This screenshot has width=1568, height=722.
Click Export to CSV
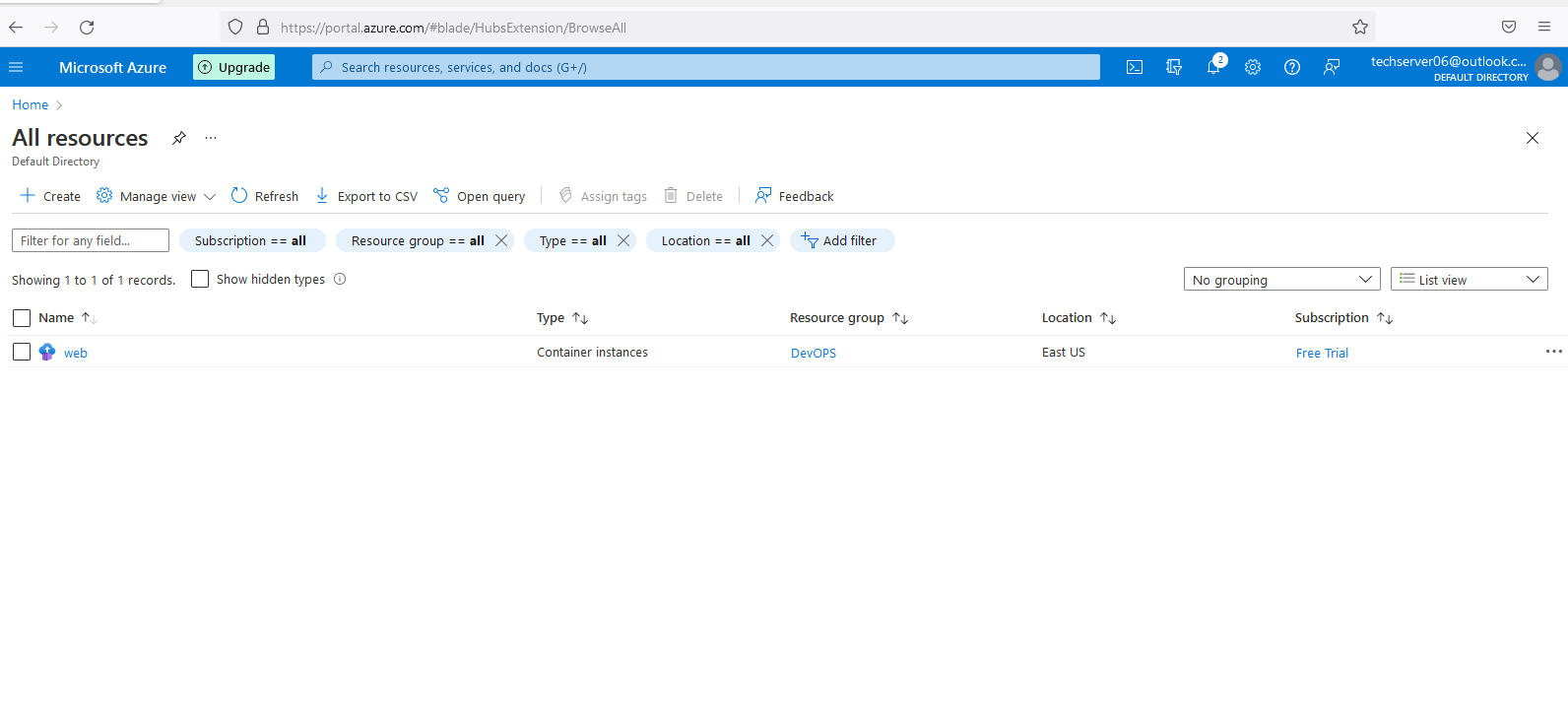coord(366,196)
